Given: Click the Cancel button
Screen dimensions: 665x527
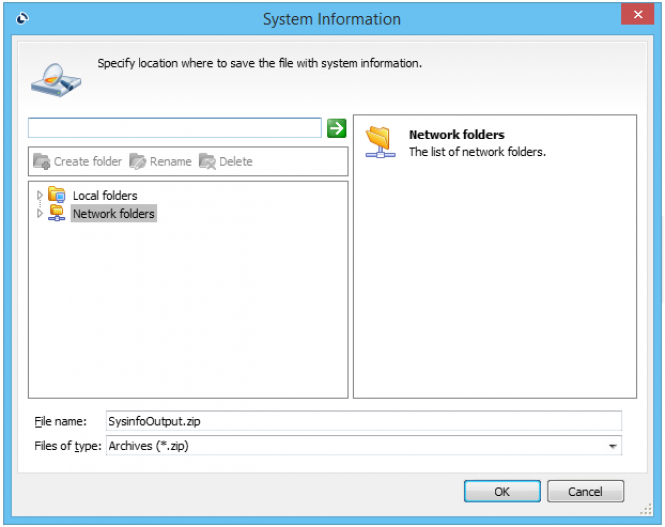Looking at the screenshot, I should coord(585,491).
